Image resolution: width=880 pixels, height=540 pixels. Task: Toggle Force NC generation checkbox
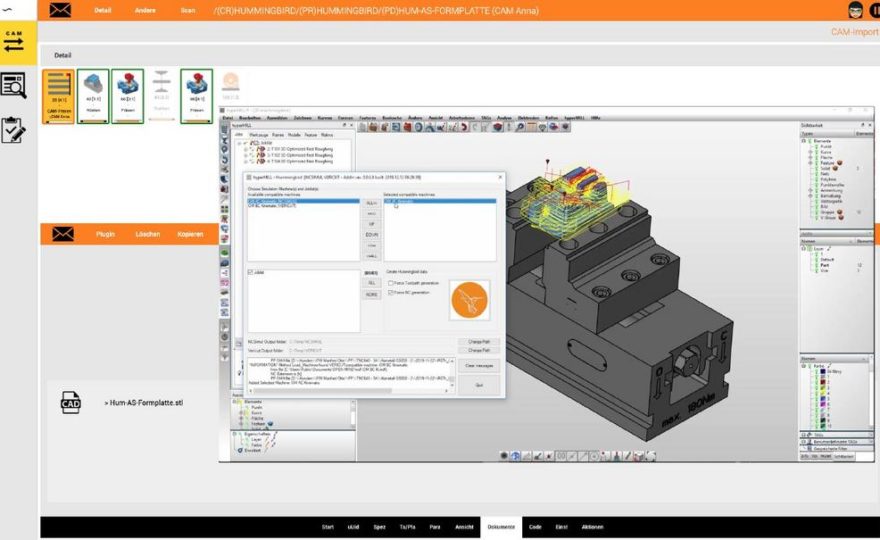pos(391,292)
